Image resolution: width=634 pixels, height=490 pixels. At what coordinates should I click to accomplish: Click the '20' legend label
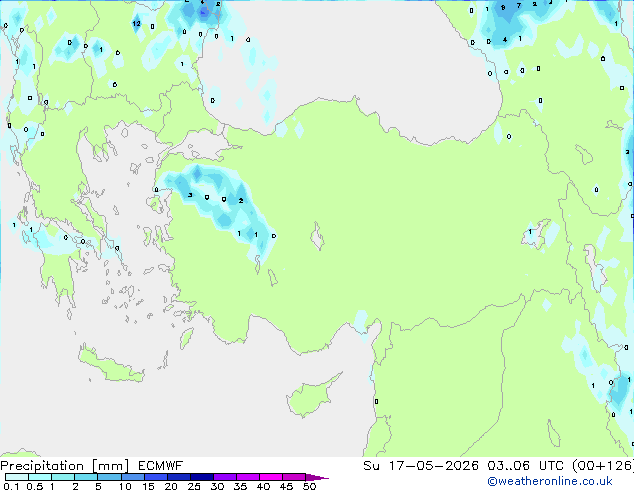[171, 486]
